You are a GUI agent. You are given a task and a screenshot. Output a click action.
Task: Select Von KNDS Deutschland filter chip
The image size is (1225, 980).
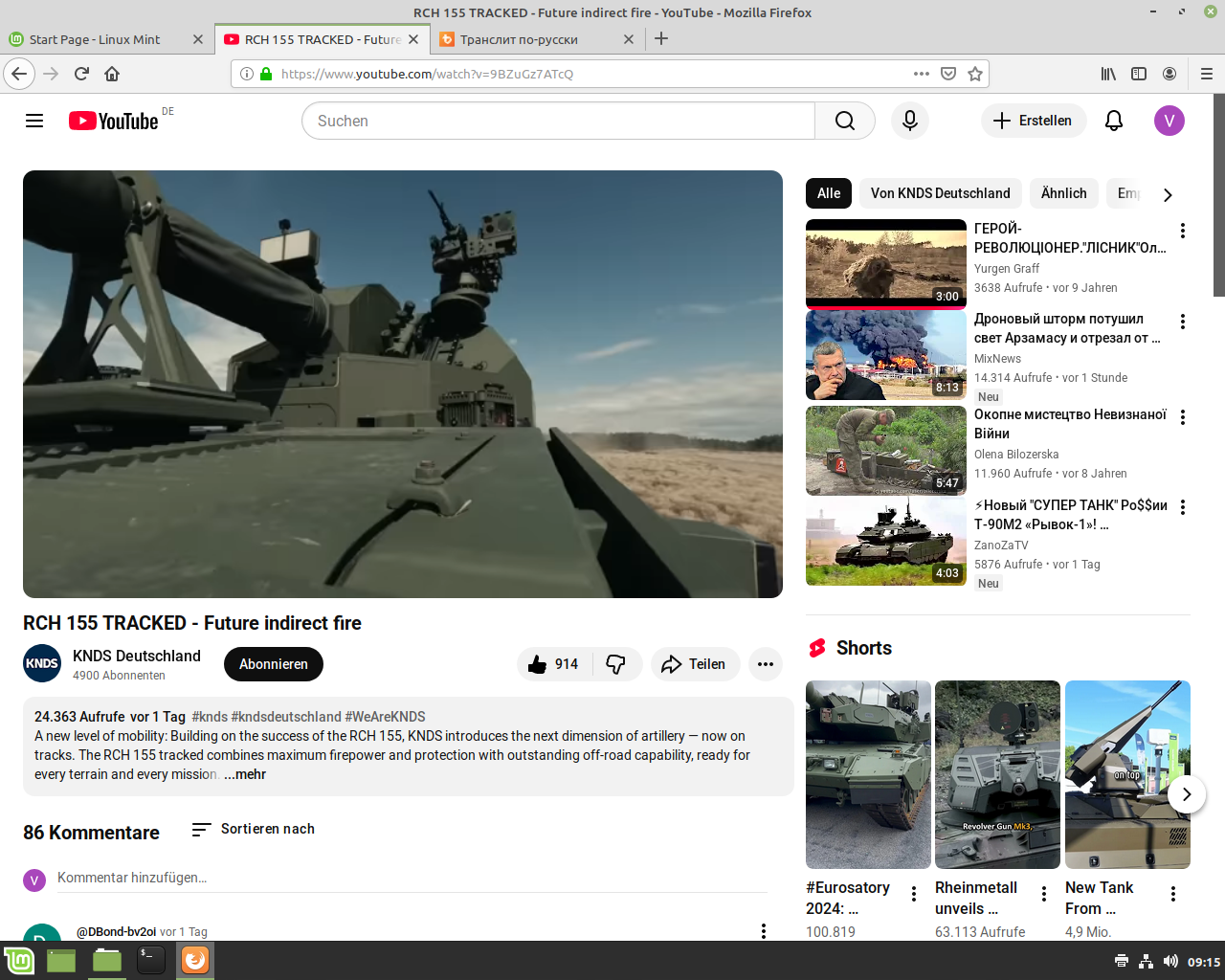coord(941,193)
